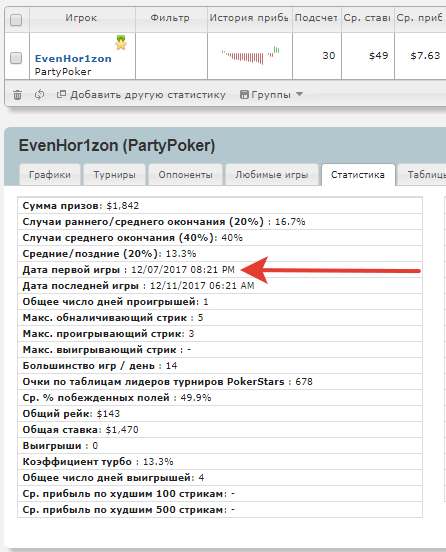
Task: Click the Коэффициент турбо row
Action: click(x=220, y=462)
